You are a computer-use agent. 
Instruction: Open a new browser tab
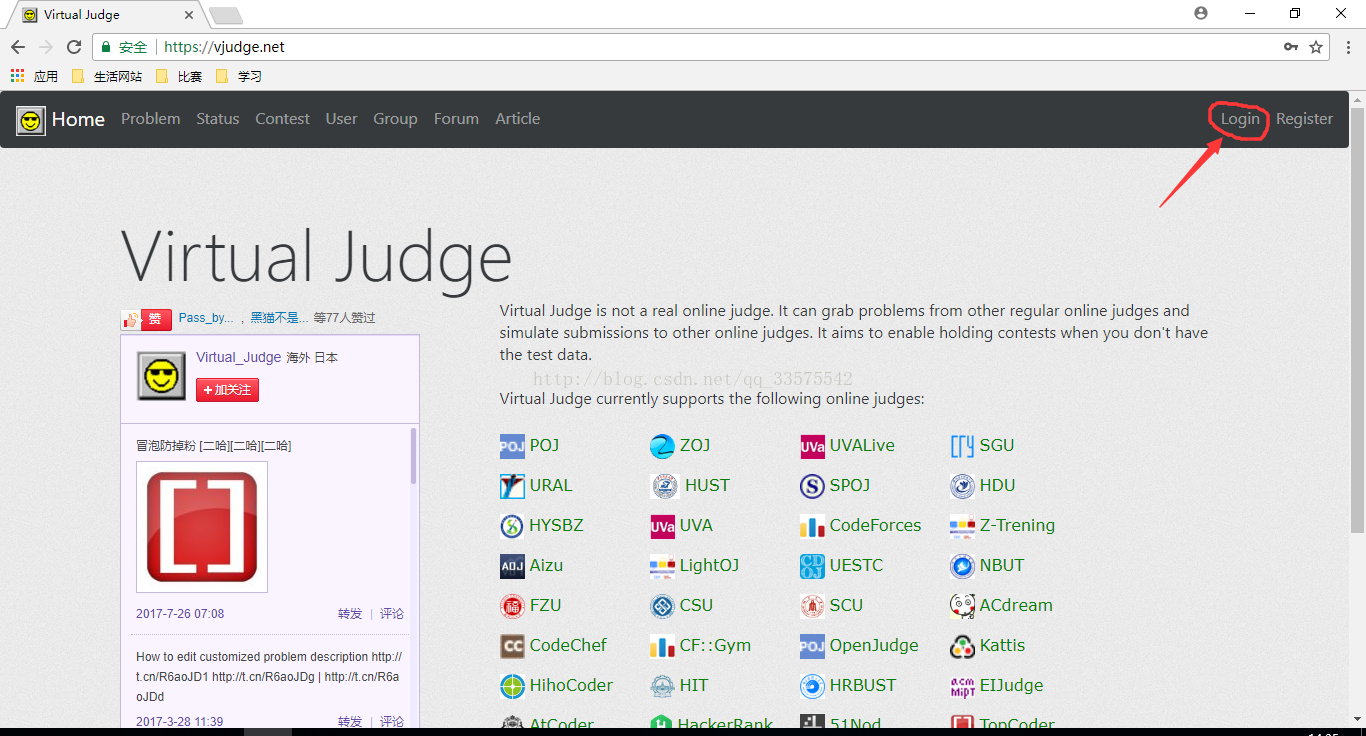click(226, 15)
